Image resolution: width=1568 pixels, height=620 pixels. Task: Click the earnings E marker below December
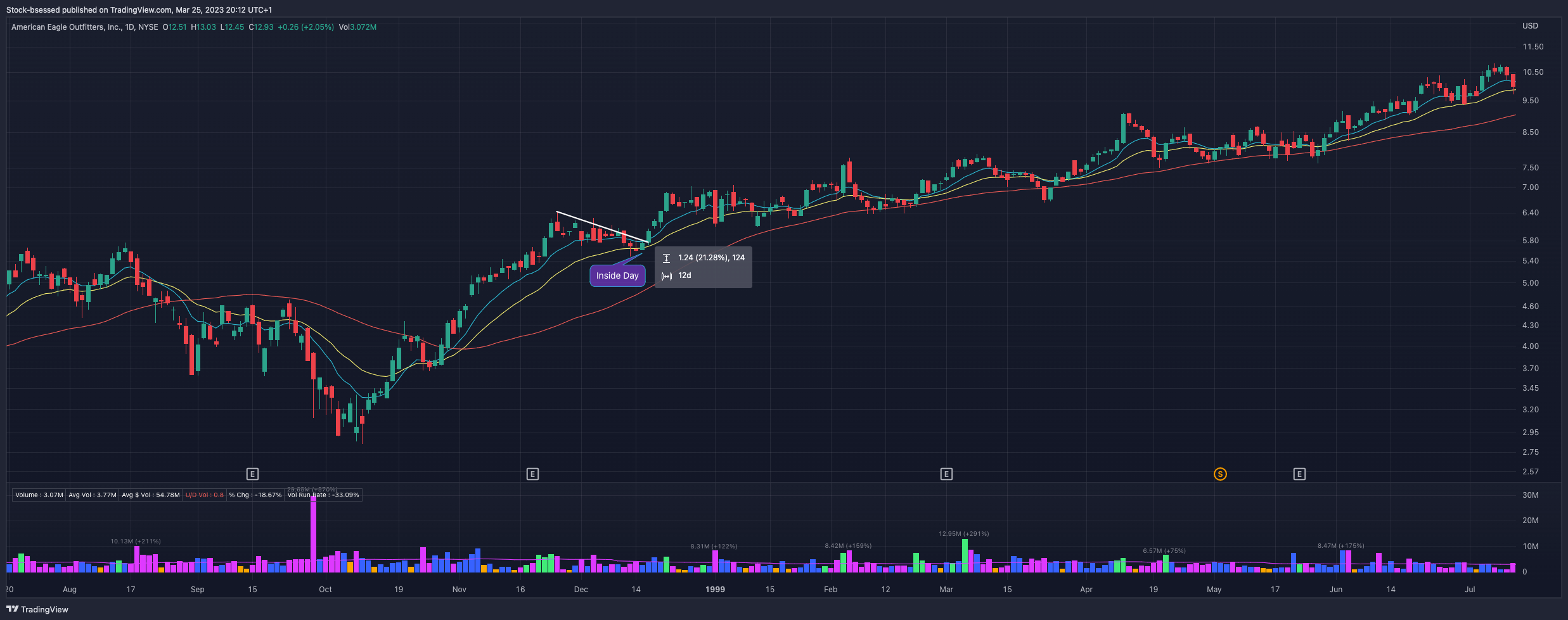point(532,473)
